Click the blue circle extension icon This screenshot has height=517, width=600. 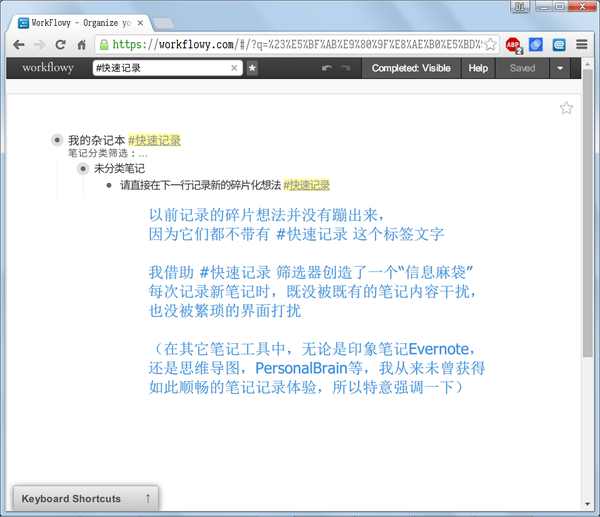[x=536, y=45]
